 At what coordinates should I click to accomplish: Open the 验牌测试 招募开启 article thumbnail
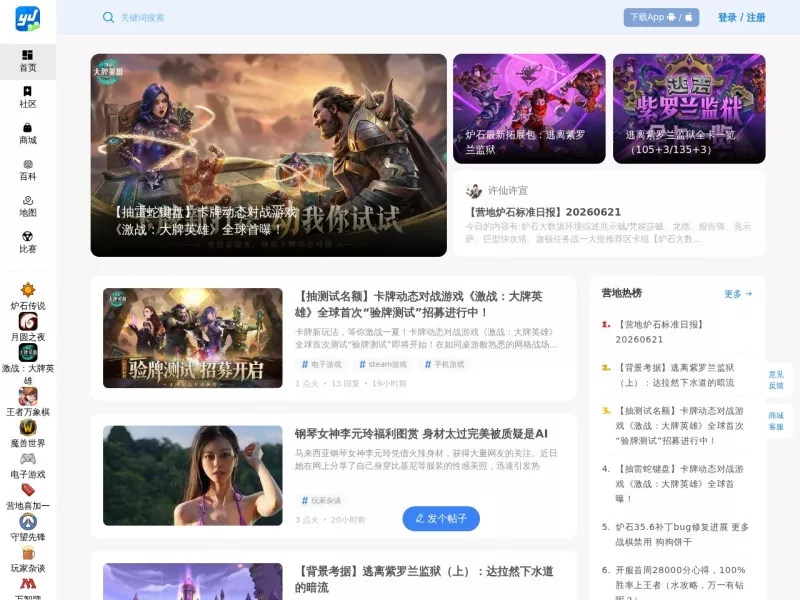[x=192, y=338]
